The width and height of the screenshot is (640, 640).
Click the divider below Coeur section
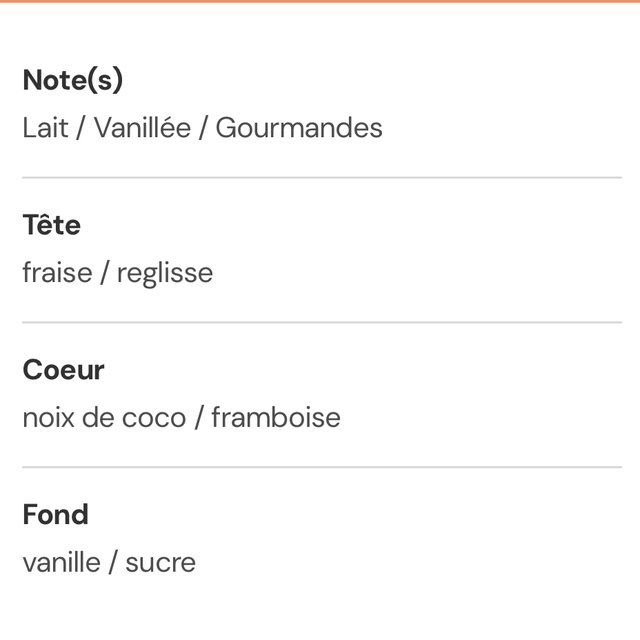(320, 467)
